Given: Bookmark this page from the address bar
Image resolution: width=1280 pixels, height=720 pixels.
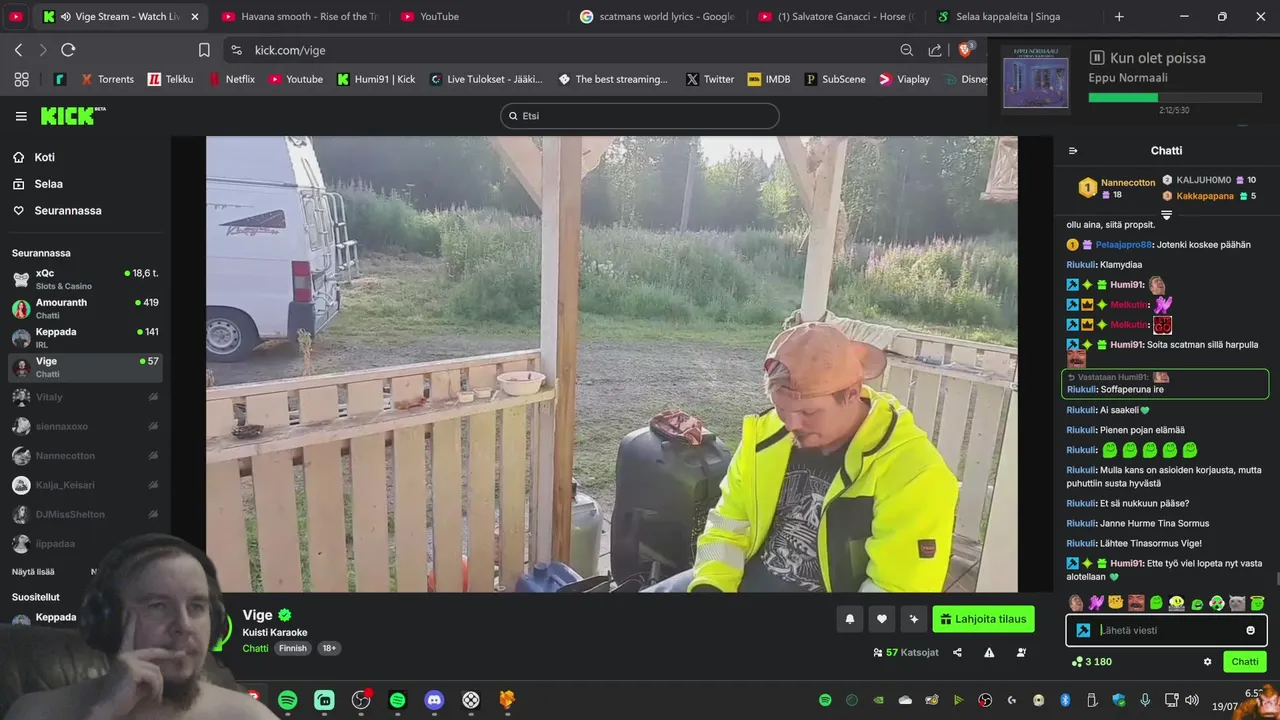Looking at the screenshot, I should (x=204, y=50).
